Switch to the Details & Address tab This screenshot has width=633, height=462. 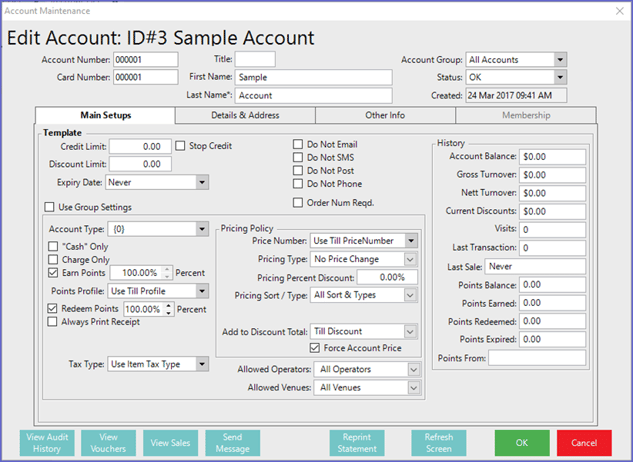click(x=245, y=116)
